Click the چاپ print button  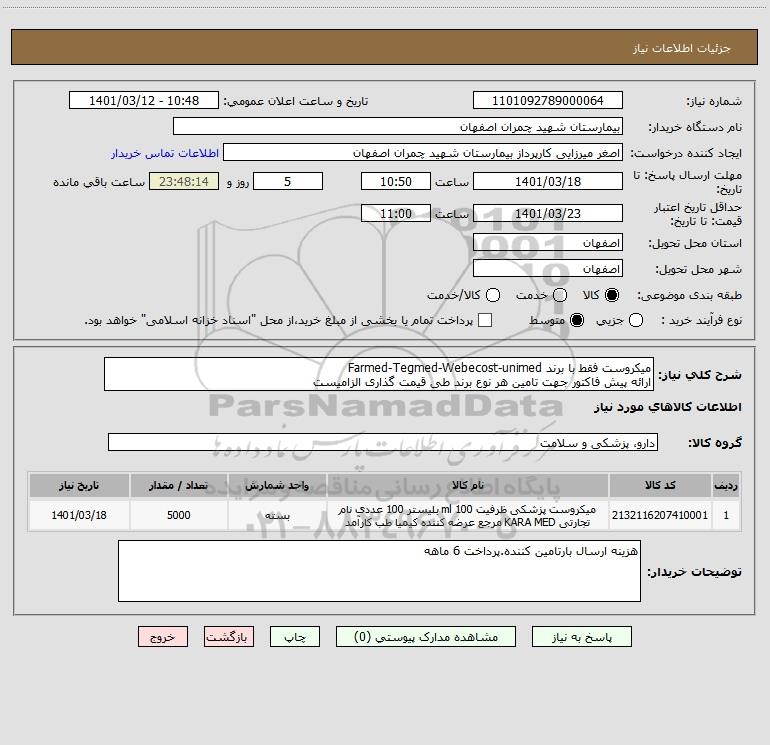pyautogui.click(x=295, y=637)
